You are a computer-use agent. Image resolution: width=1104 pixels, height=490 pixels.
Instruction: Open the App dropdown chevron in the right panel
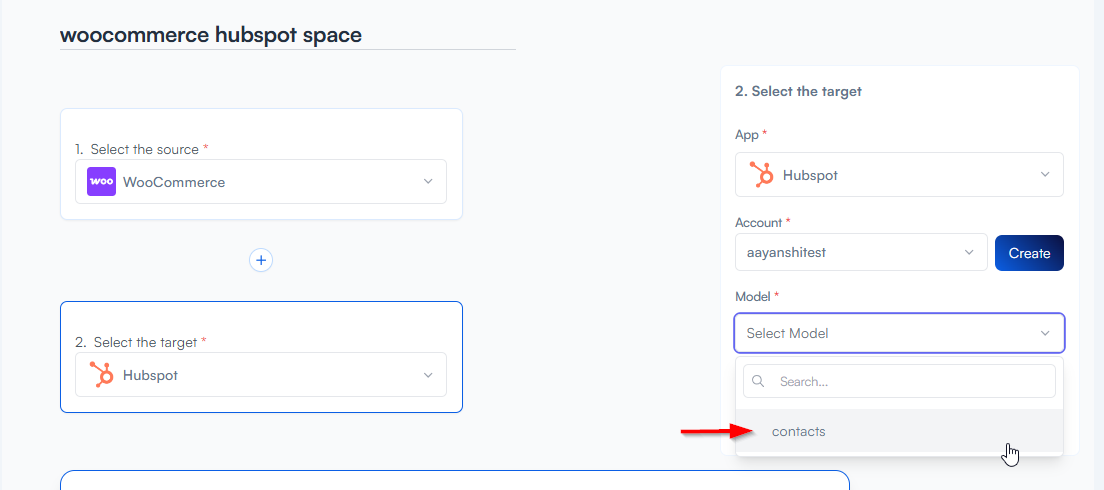click(1045, 175)
